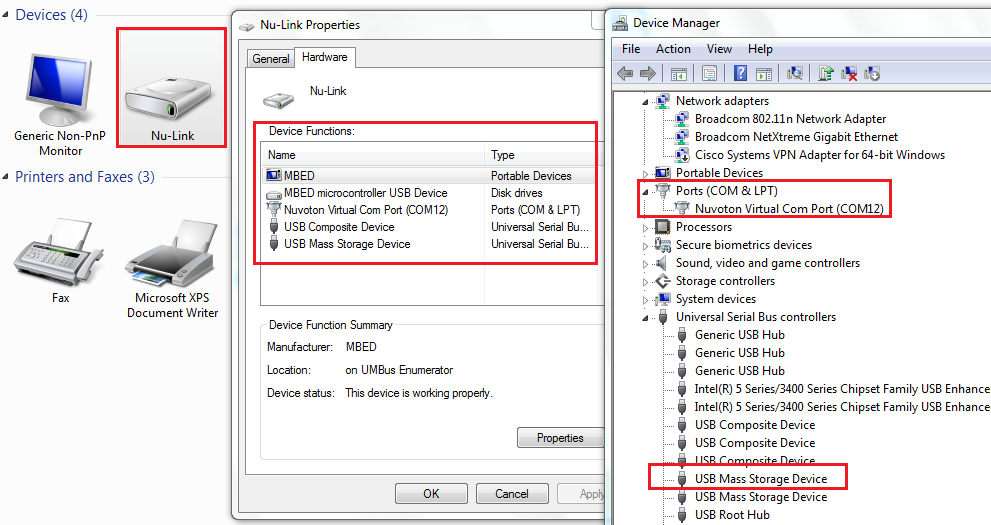Collapse the Universal Serial Bus controllers node
Image resolution: width=991 pixels, height=525 pixels.
(x=645, y=317)
